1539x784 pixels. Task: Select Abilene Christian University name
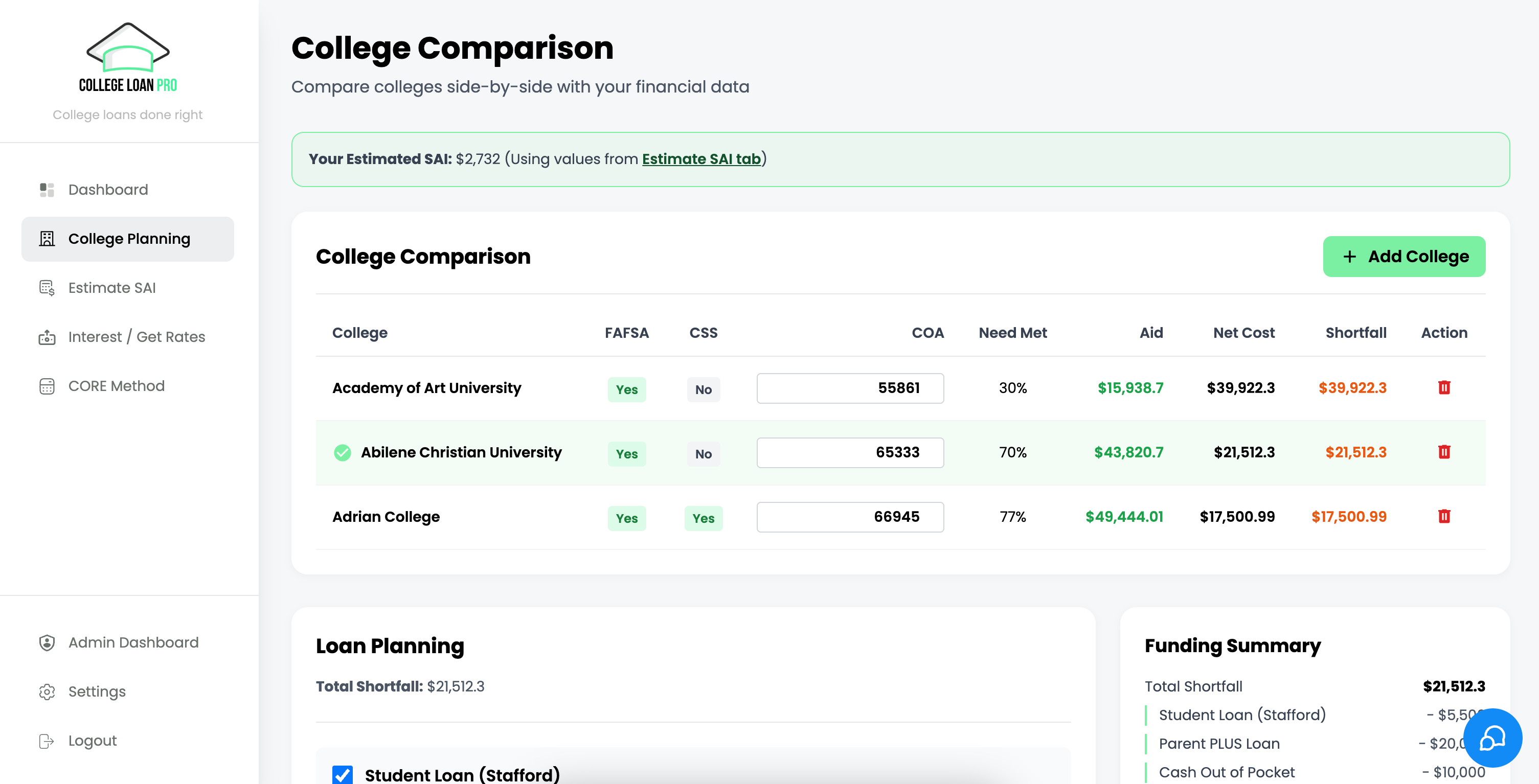click(x=461, y=453)
